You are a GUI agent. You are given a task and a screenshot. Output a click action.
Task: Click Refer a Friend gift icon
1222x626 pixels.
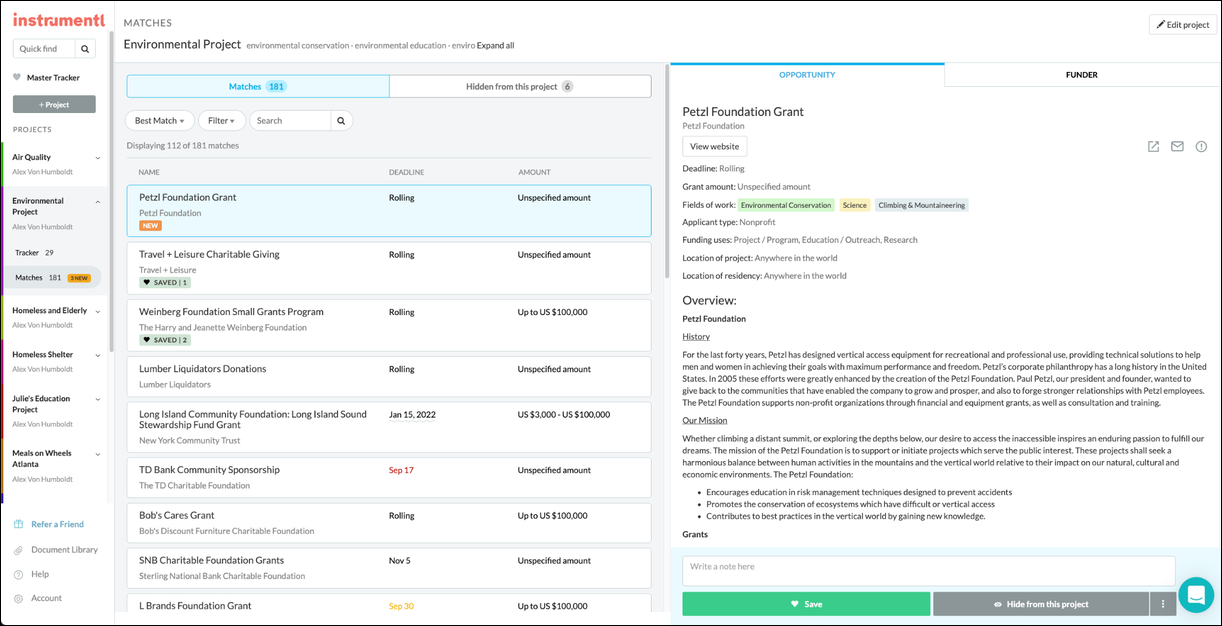pyautogui.click(x=19, y=524)
